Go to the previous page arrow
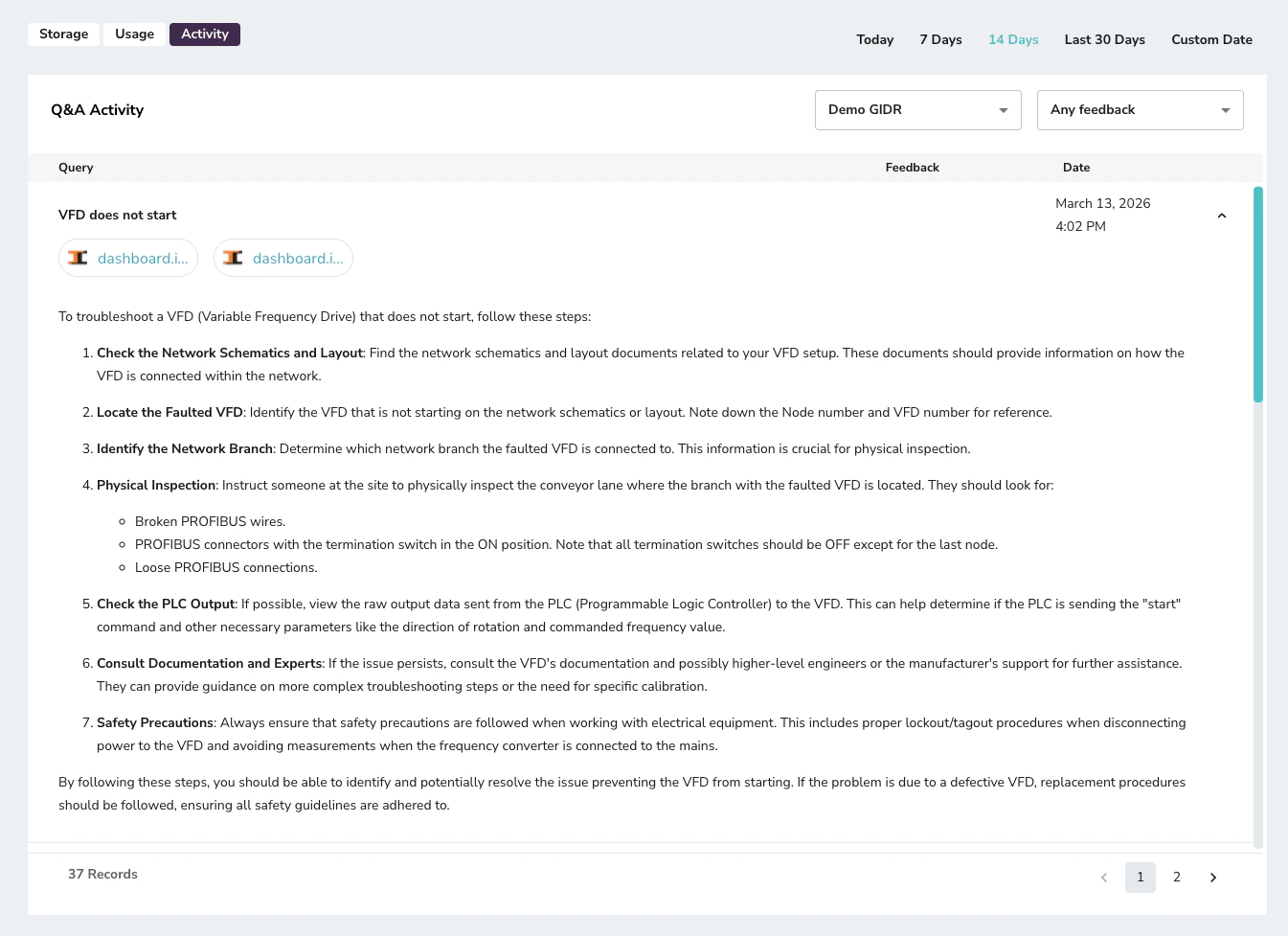This screenshot has width=1288, height=936. click(1104, 878)
